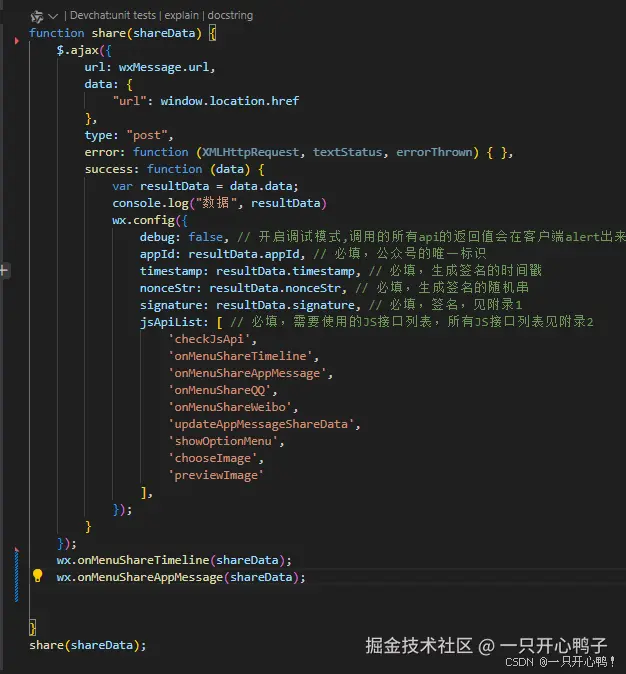Screen dimensions: 626x674
Task: Run the 'Devchat:unit tests' code lens
Action: click(113, 15)
